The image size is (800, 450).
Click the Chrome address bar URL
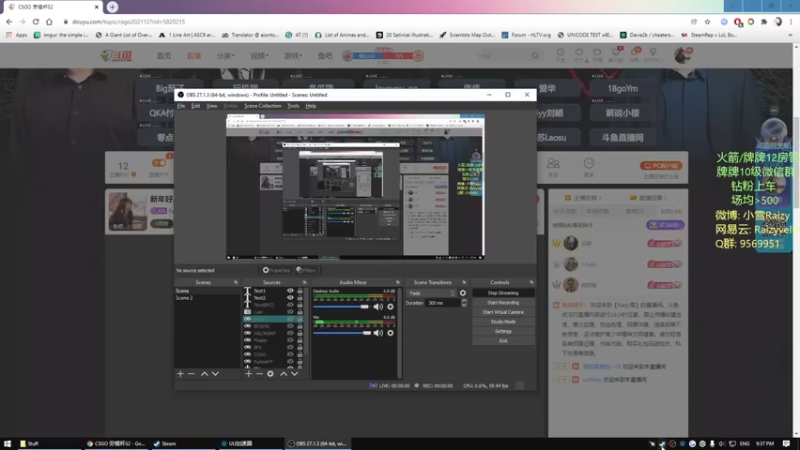point(129,22)
